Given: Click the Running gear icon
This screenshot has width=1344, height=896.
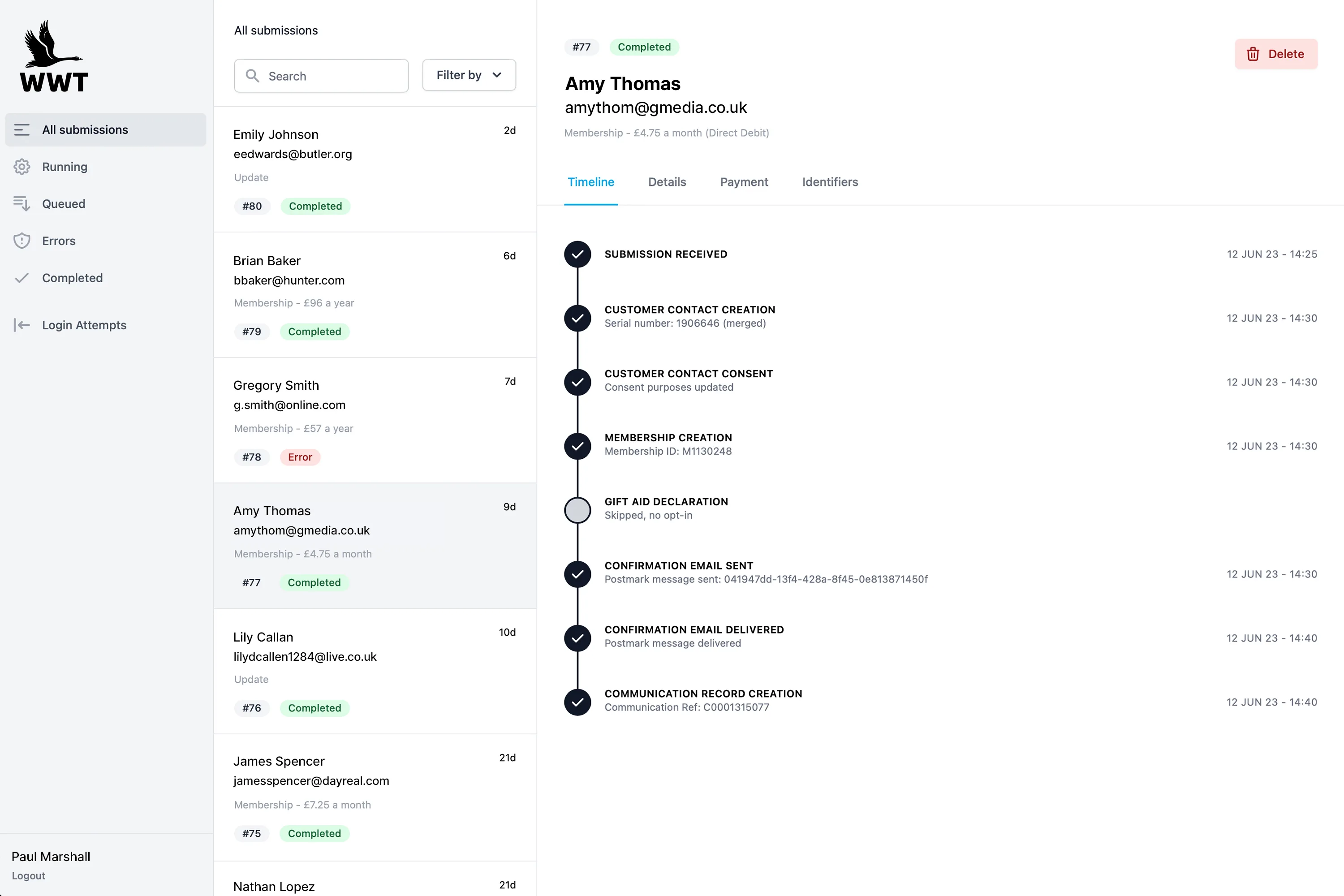Looking at the screenshot, I should (x=22, y=167).
